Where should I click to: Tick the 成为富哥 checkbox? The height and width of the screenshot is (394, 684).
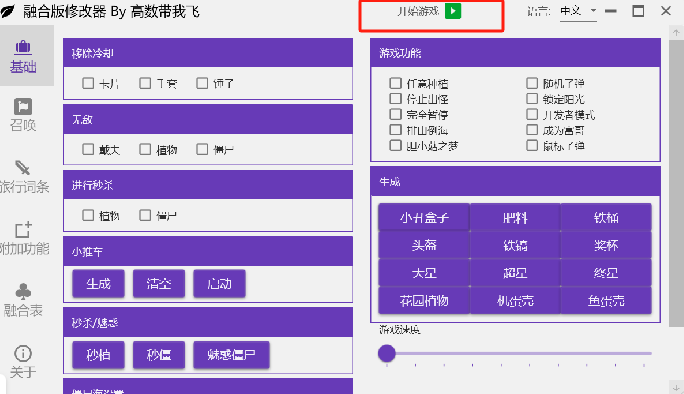[x=532, y=130]
